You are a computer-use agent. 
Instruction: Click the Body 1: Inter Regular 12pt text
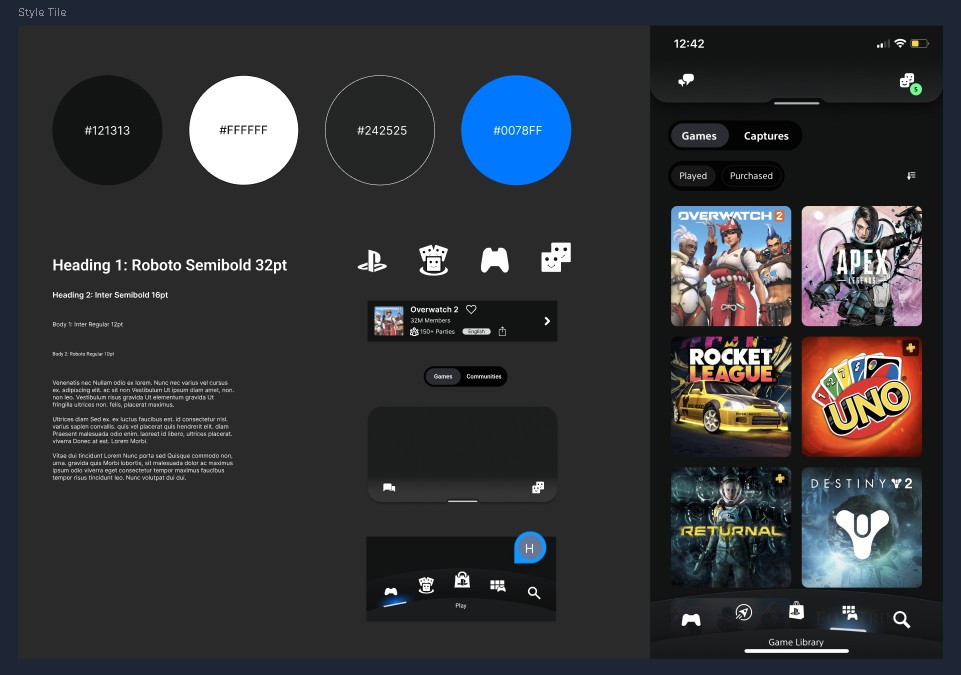88,324
